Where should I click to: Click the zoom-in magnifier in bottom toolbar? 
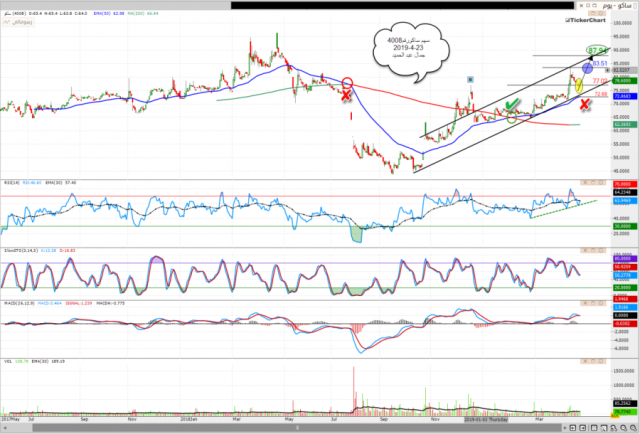coord(624,428)
